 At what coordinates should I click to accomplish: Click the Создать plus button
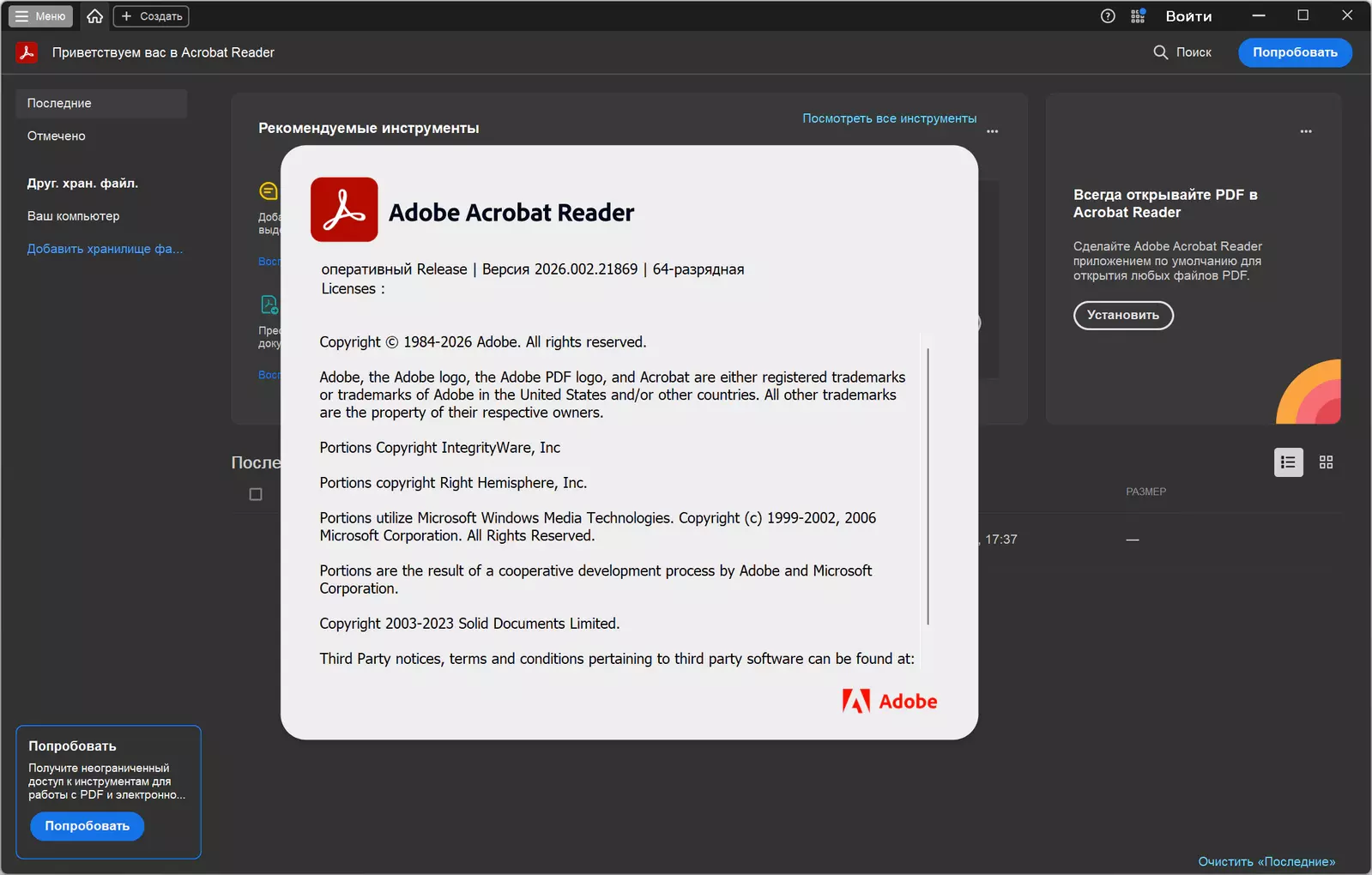pyautogui.click(x=151, y=16)
